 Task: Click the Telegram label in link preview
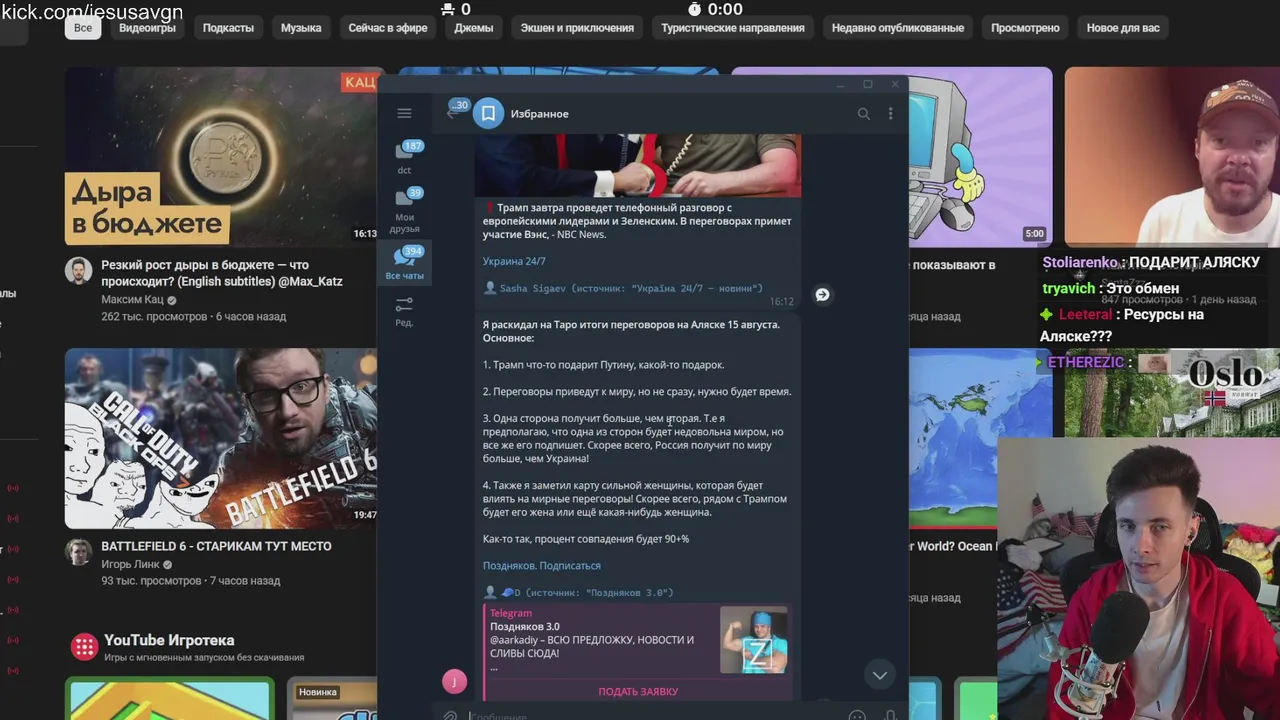point(511,613)
